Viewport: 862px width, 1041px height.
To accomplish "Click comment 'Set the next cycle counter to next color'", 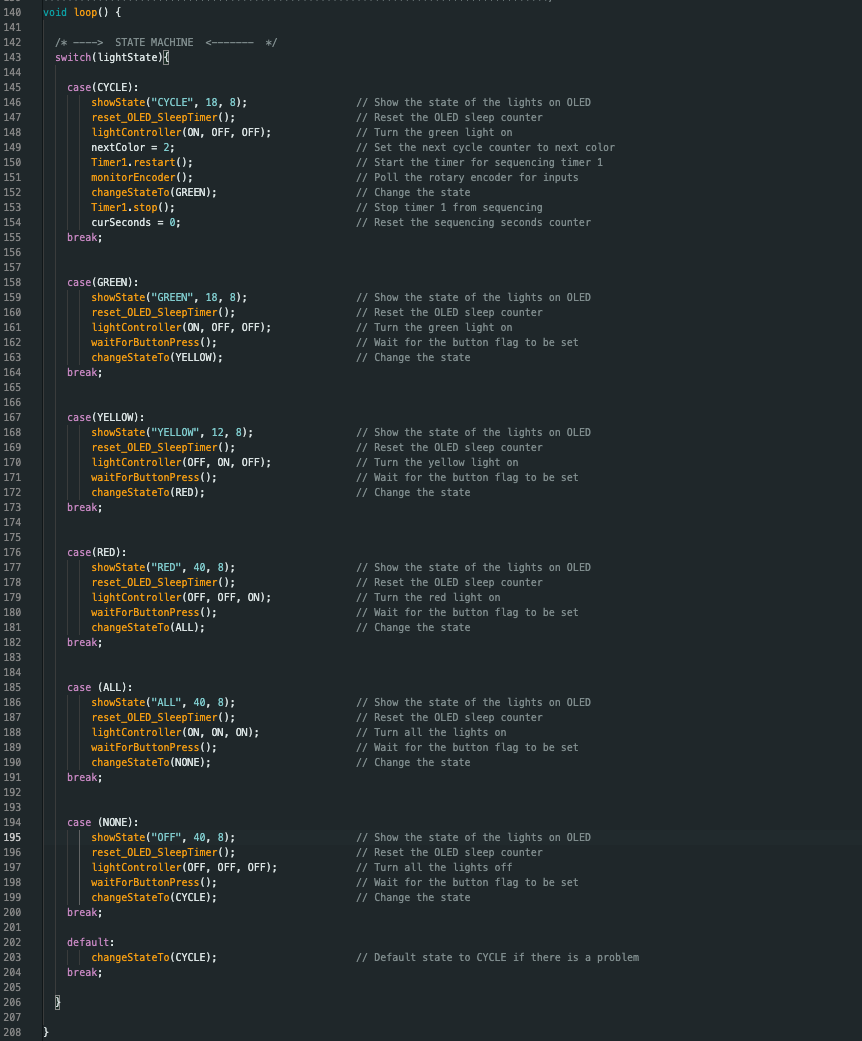I will [x=485, y=147].
